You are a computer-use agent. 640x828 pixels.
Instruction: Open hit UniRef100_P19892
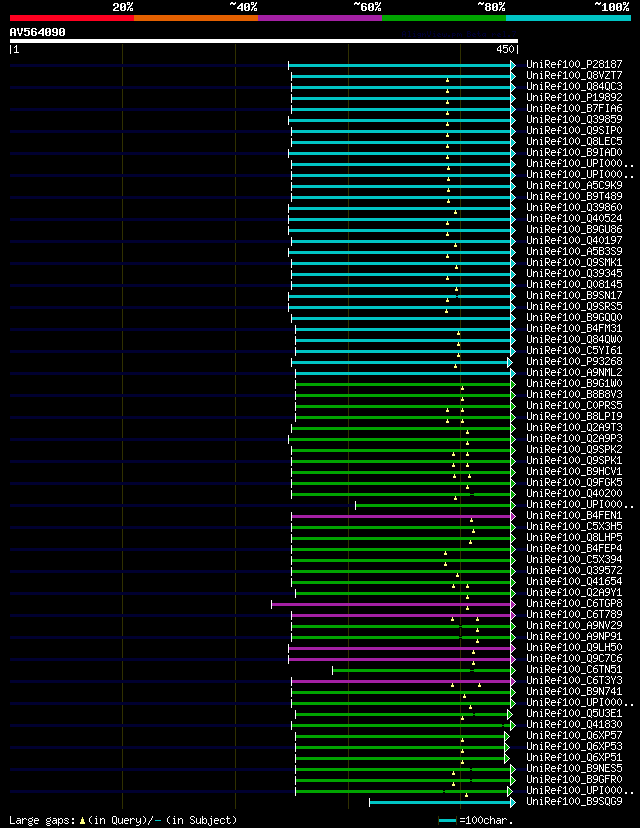click(574, 98)
